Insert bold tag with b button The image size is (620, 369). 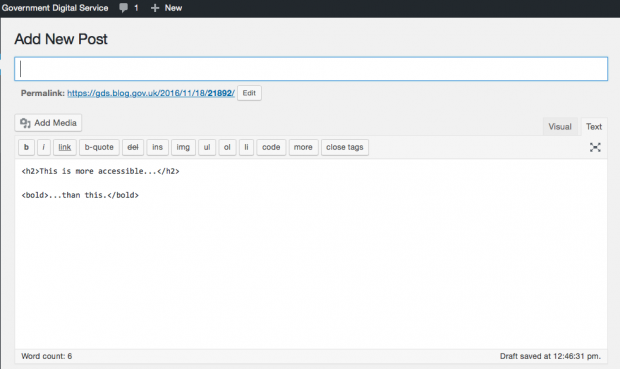26,147
